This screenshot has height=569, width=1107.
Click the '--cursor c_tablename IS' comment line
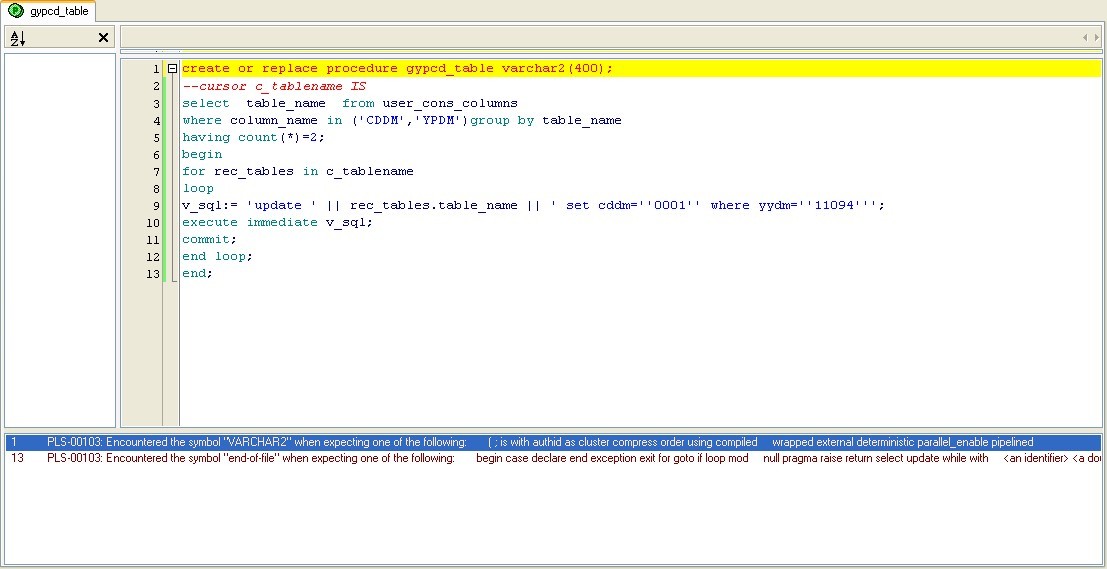coord(274,86)
